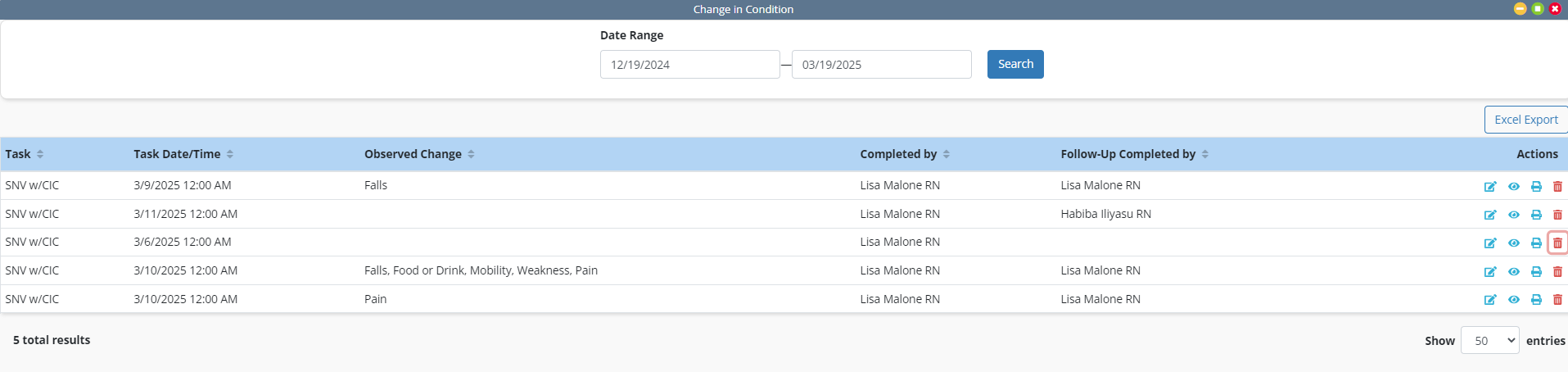View the 3/9/2025 Falls record
This screenshot has width=1568, height=372.
click(x=1514, y=186)
